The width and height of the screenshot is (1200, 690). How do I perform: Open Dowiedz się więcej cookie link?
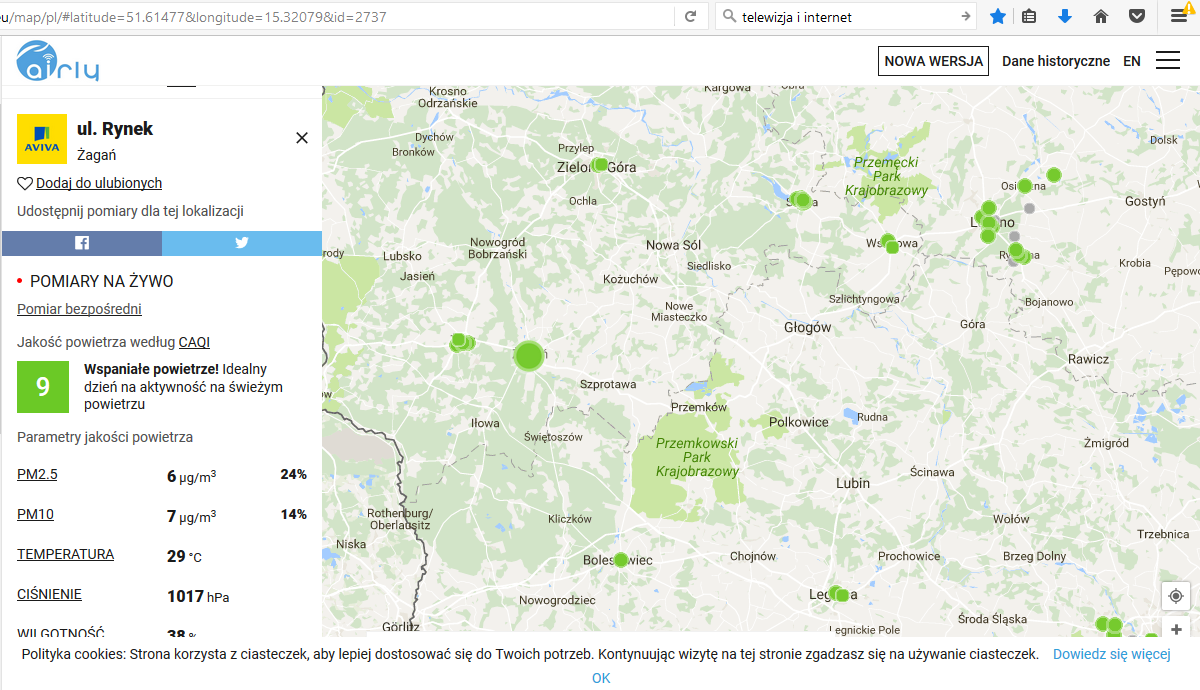click(1111, 654)
